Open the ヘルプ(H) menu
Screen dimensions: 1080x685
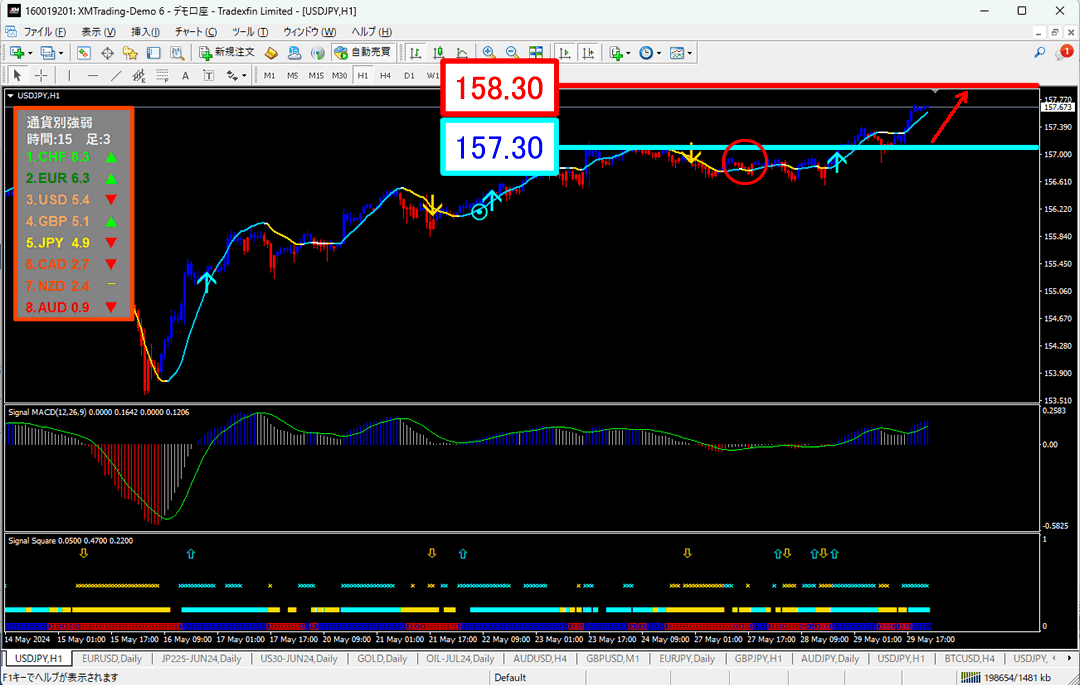click(x=371, y=32)
